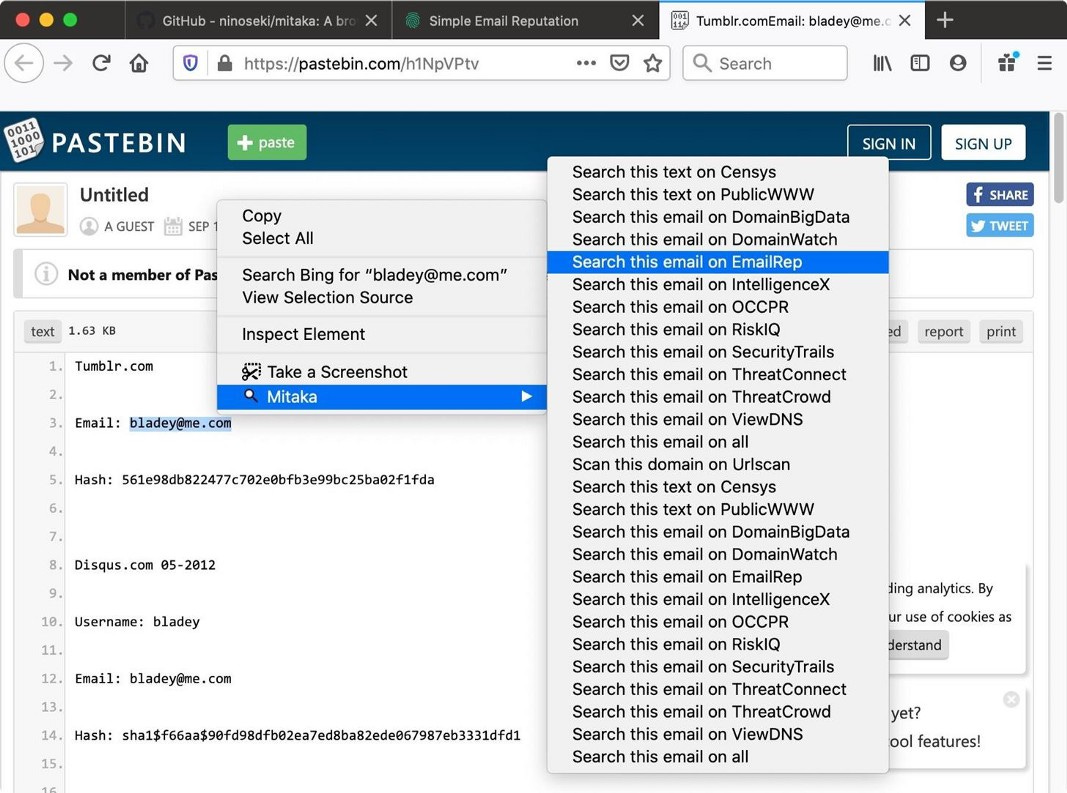
Task: Open the Library icon in toolbar
Action: [882, 63]
